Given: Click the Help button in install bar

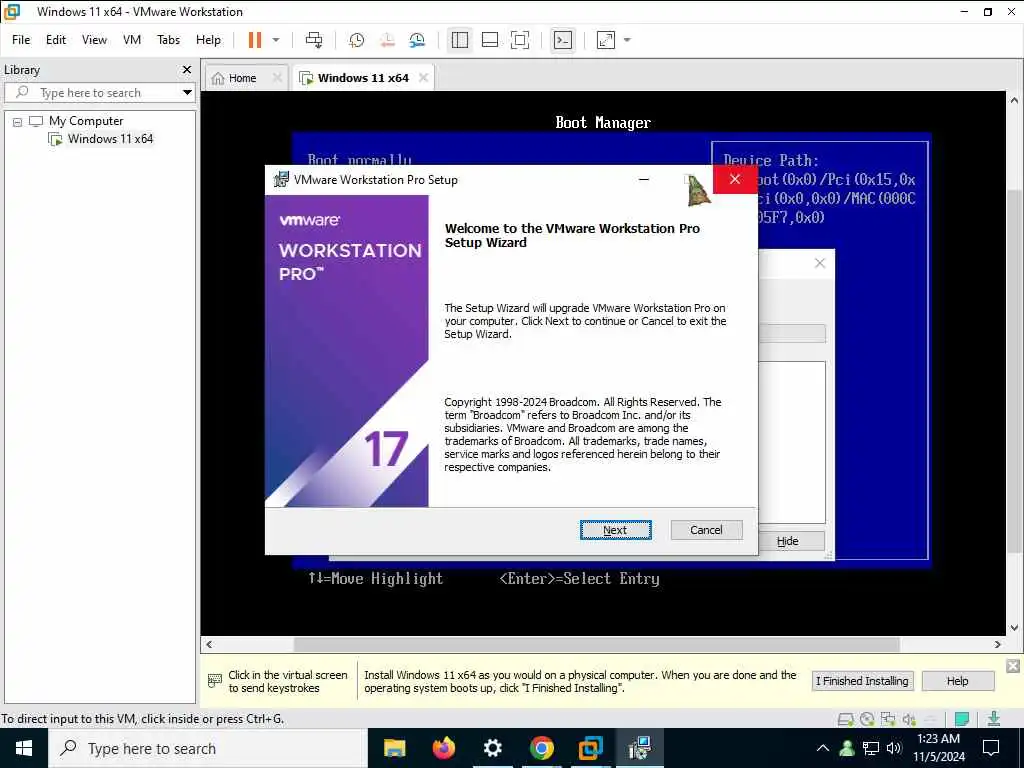Looking at the screenshot, I should pyautogui.click(x=957, y=680).
